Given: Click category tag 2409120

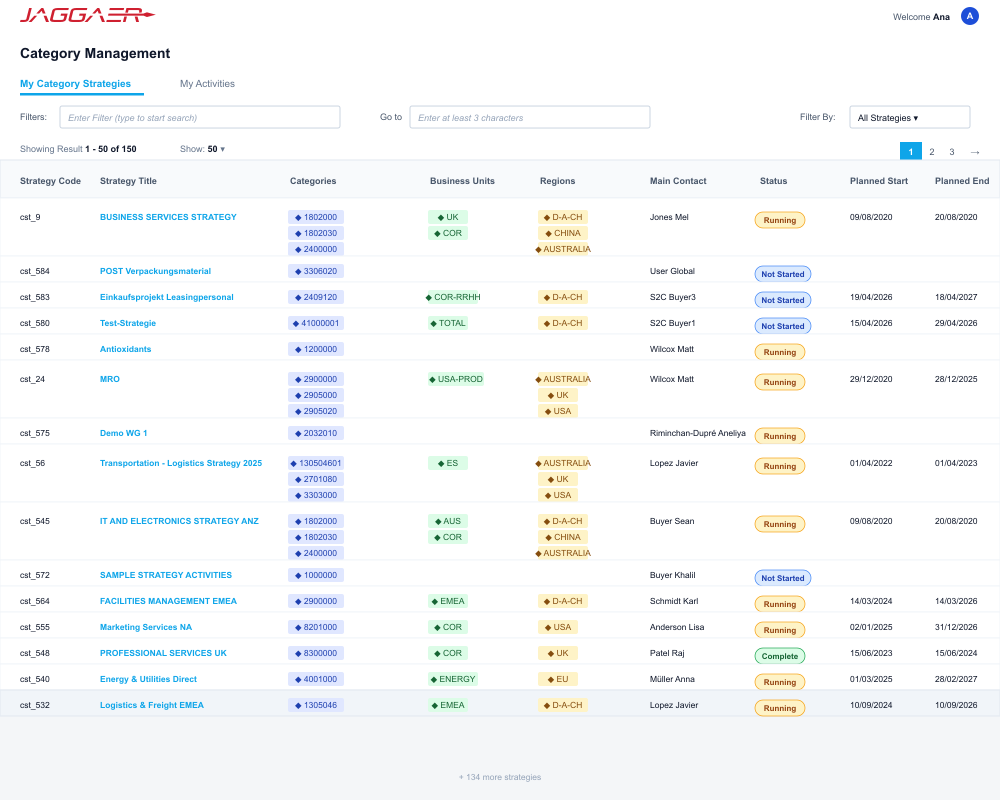Looking at the screenshot, I should click(x=316, y=297).
